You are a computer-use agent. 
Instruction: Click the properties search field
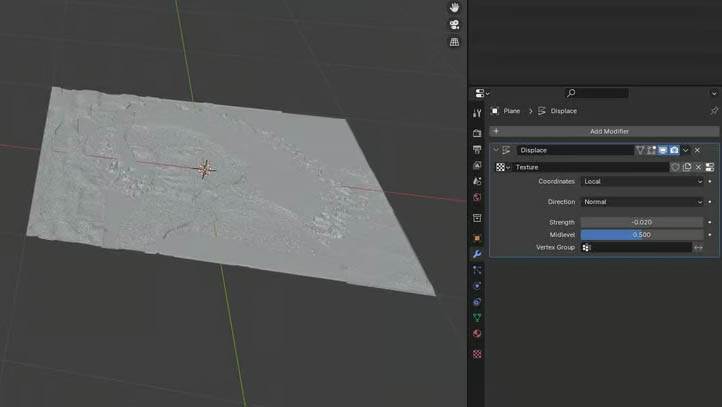click(596, 93)
